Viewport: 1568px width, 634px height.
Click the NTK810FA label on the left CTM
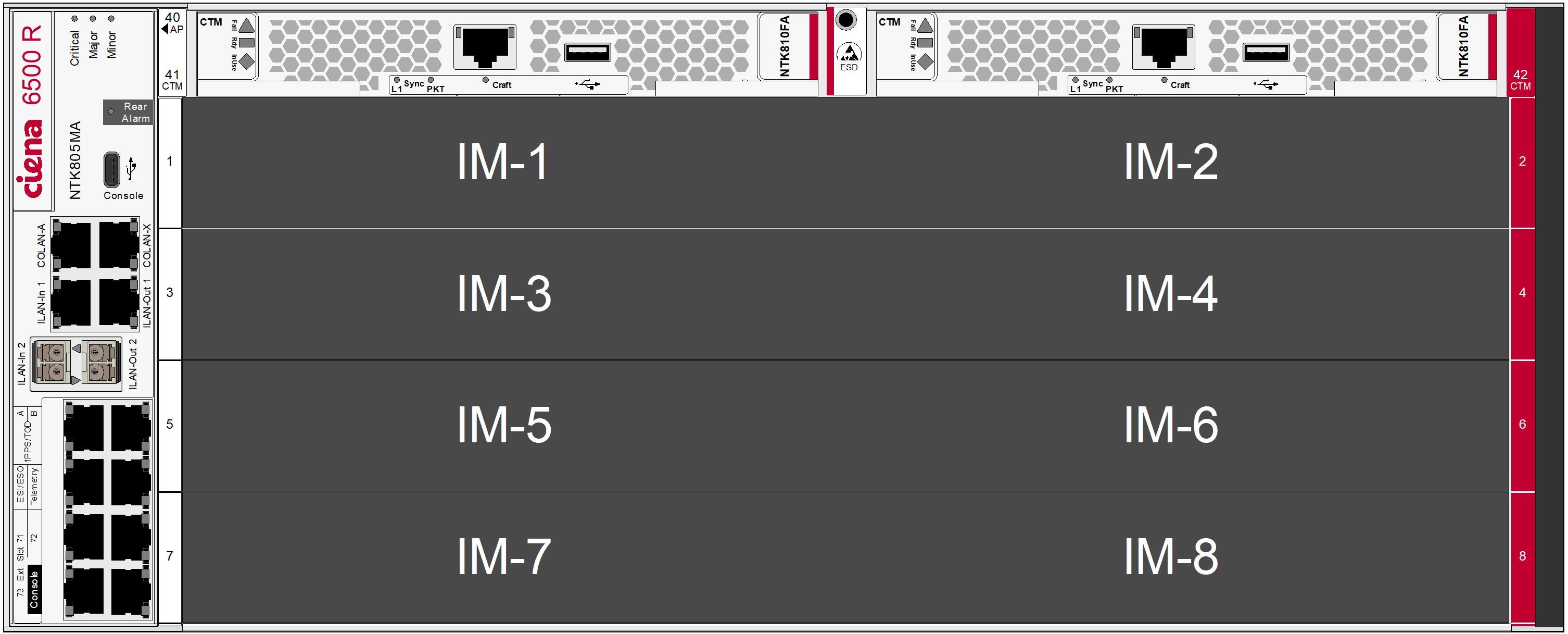(x=785, y=47)
